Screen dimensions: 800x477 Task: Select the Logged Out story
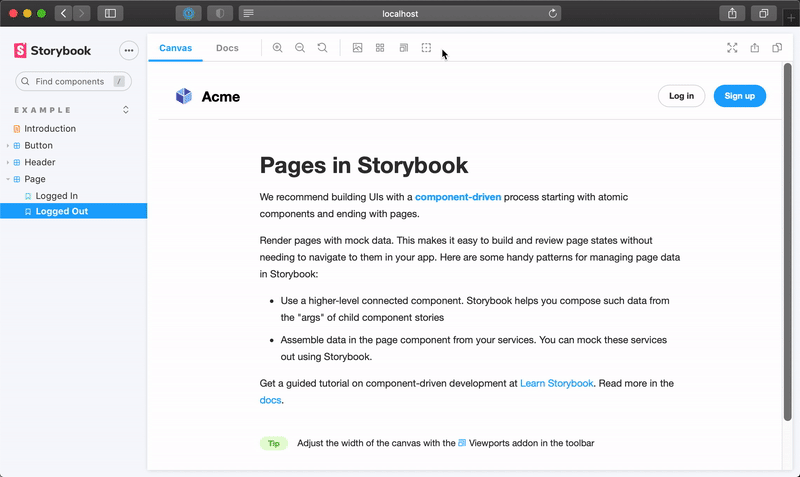coord(73,211)
